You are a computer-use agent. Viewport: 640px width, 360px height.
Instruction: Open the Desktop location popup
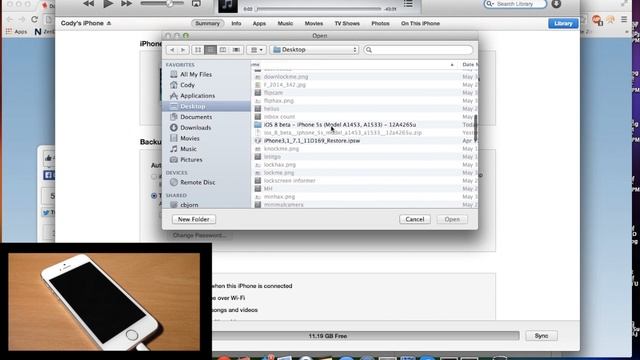pyautogui.click(x=314, y=50)
